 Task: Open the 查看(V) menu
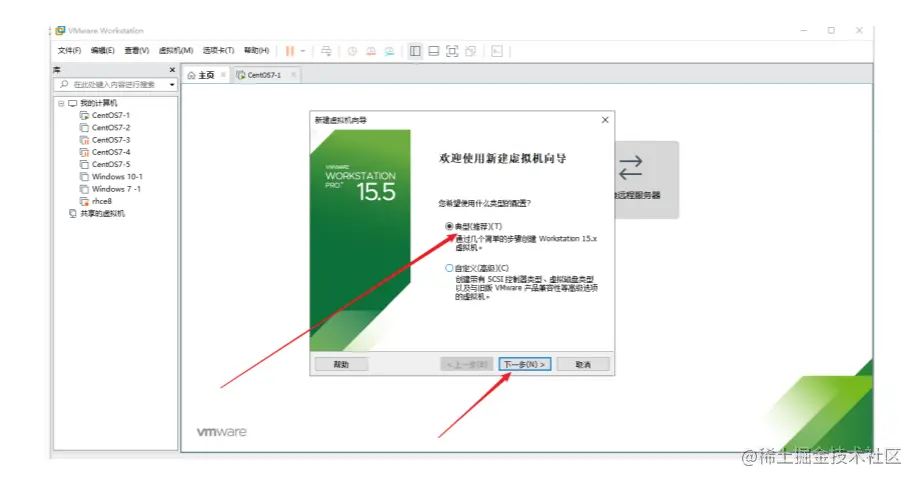(136, 50)
